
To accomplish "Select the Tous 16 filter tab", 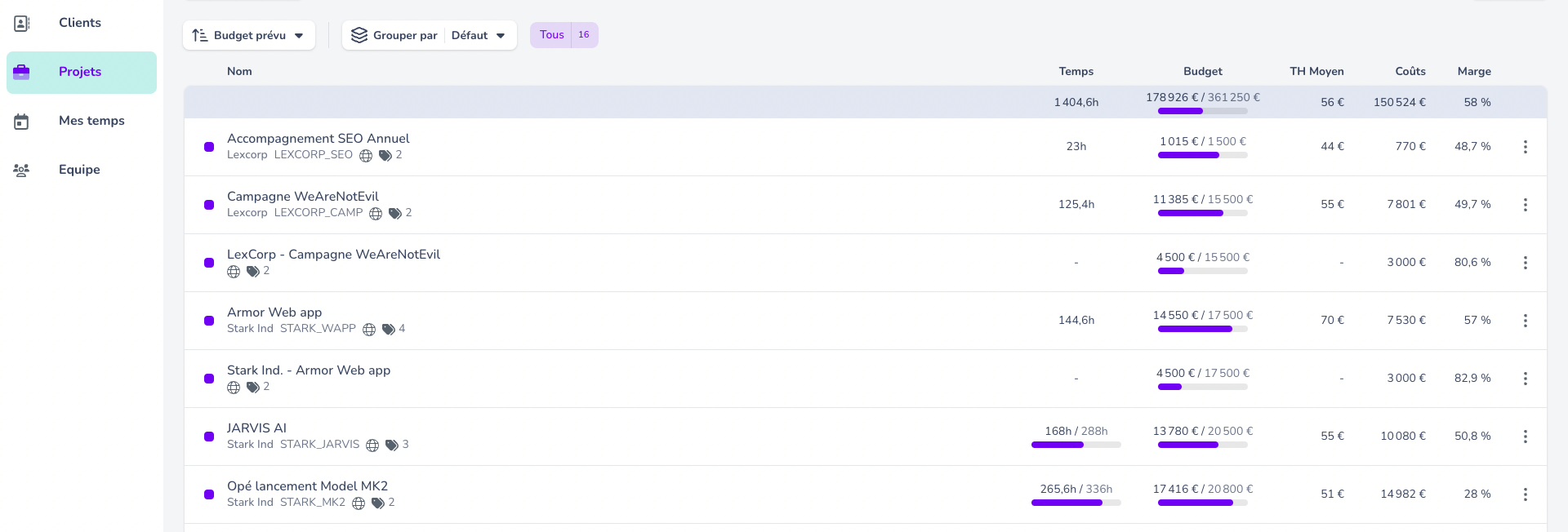I will tap(563, 35).
